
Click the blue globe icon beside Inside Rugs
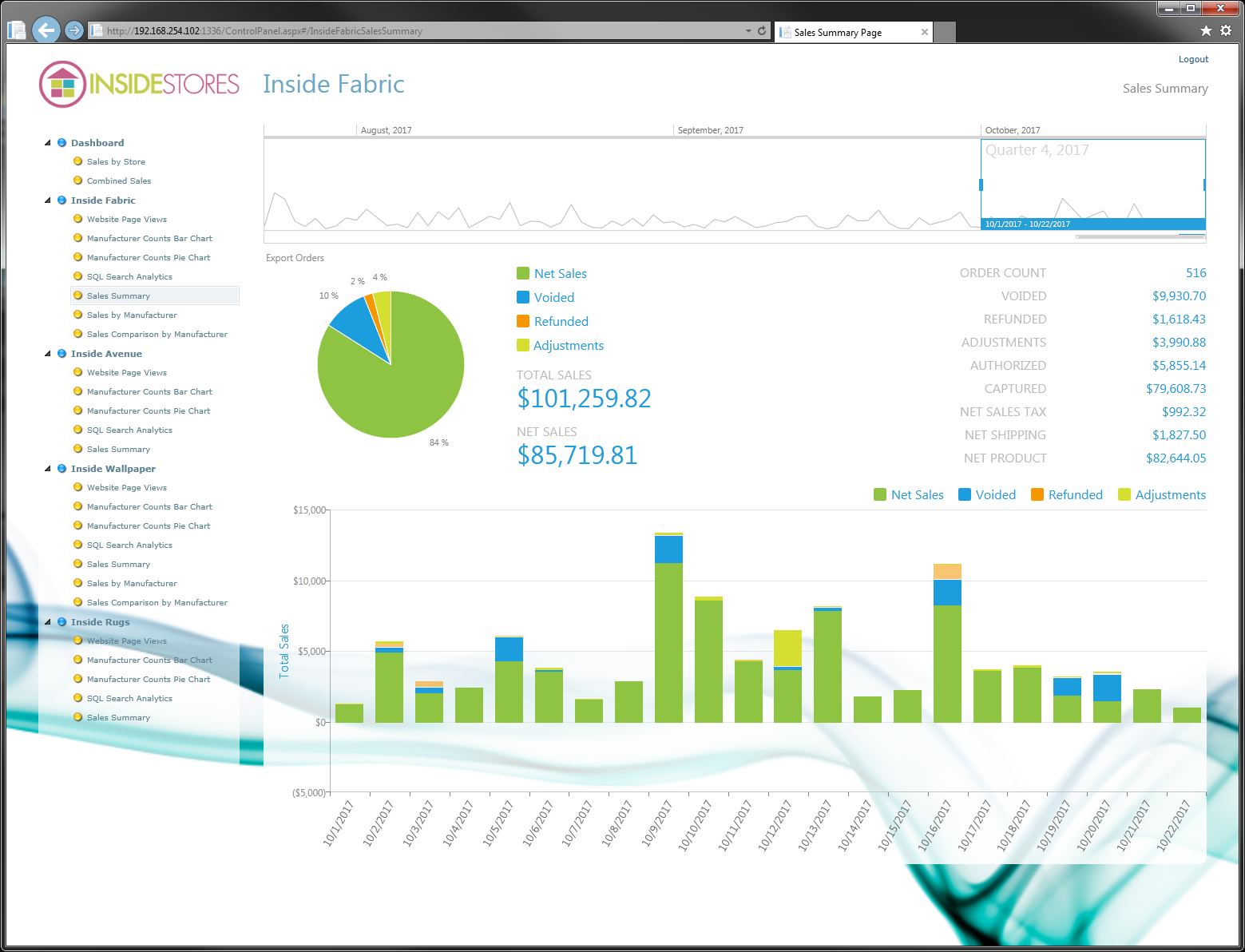[x=61, y=622]
